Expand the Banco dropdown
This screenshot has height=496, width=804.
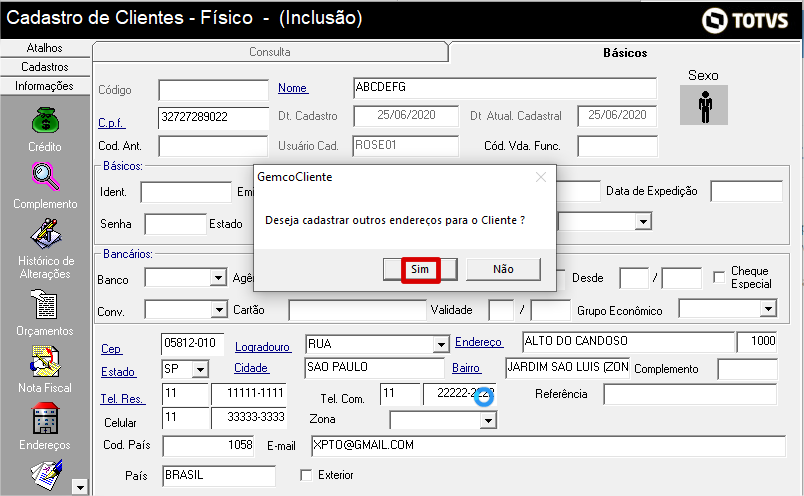tap(218, 278)
